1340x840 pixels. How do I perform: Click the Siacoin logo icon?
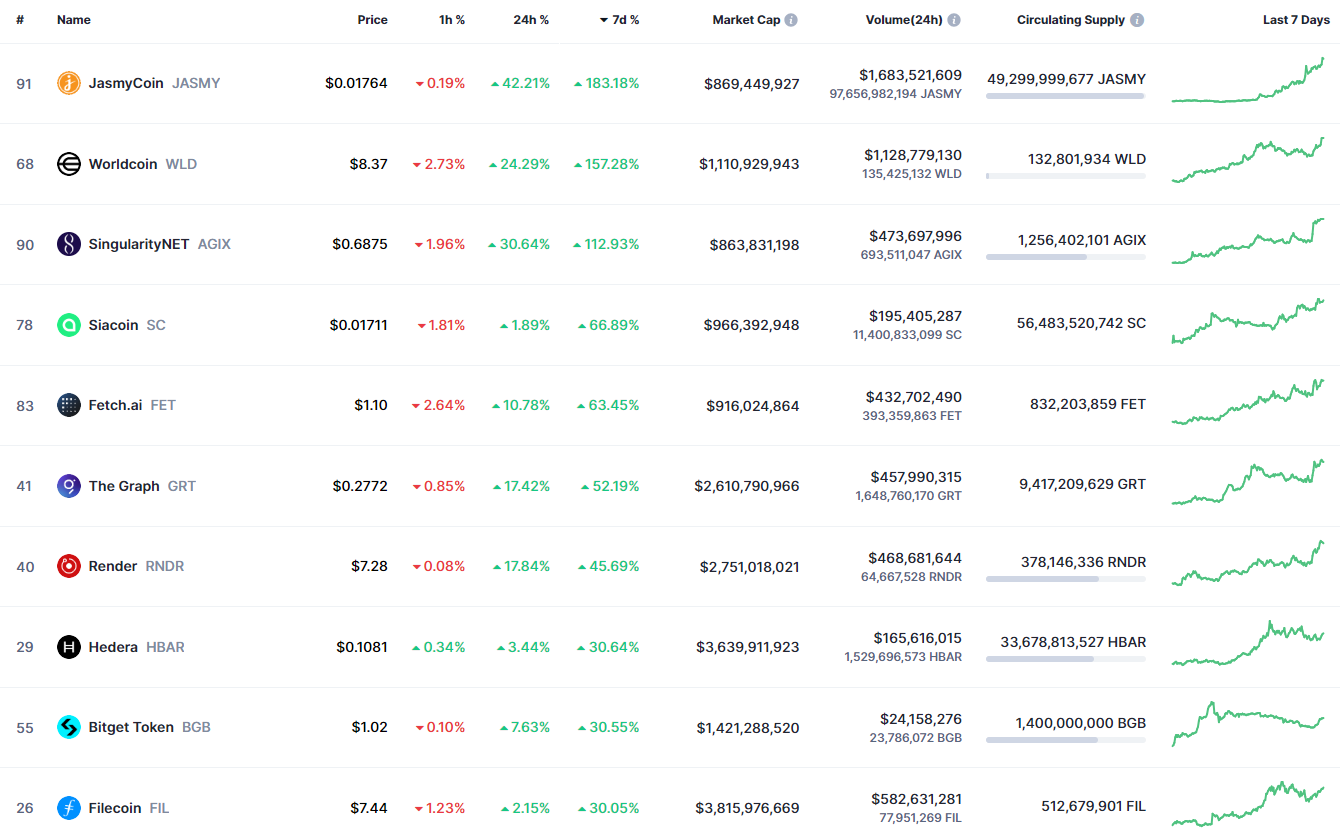69,325
